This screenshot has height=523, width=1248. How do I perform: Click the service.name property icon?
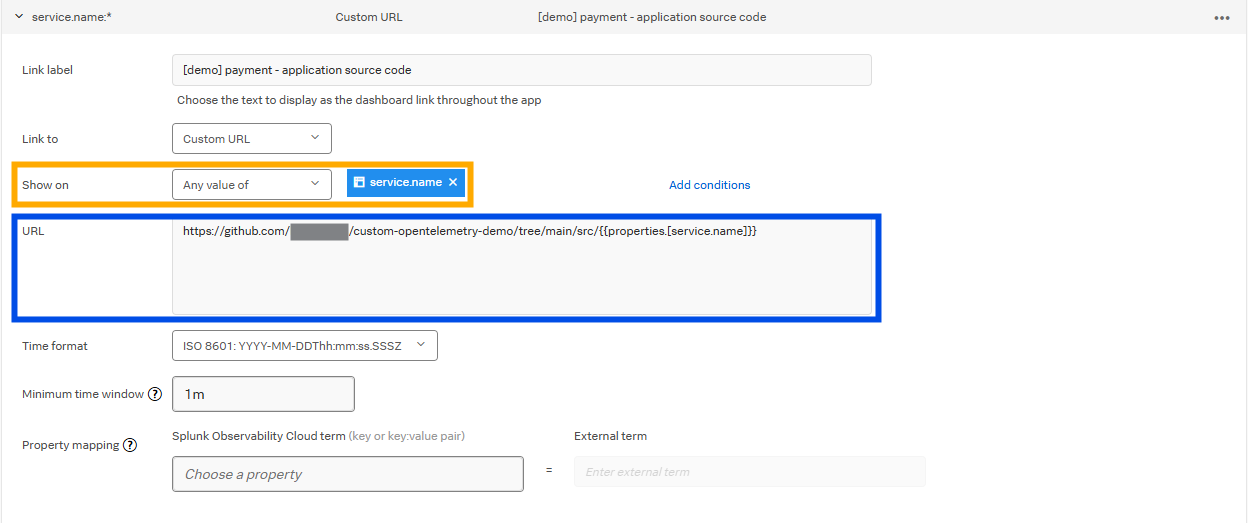(359, 183)
